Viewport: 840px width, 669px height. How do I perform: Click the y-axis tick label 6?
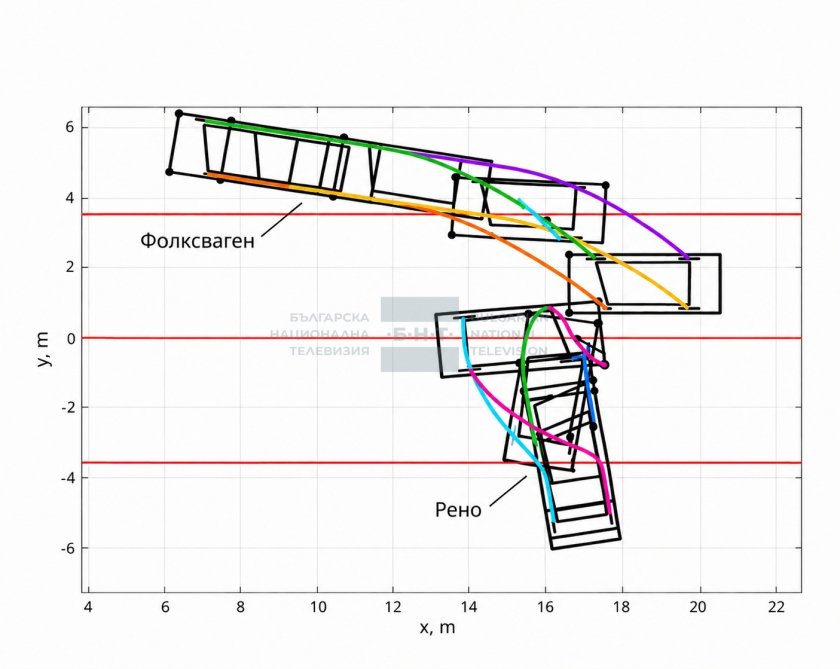(70, 127)
